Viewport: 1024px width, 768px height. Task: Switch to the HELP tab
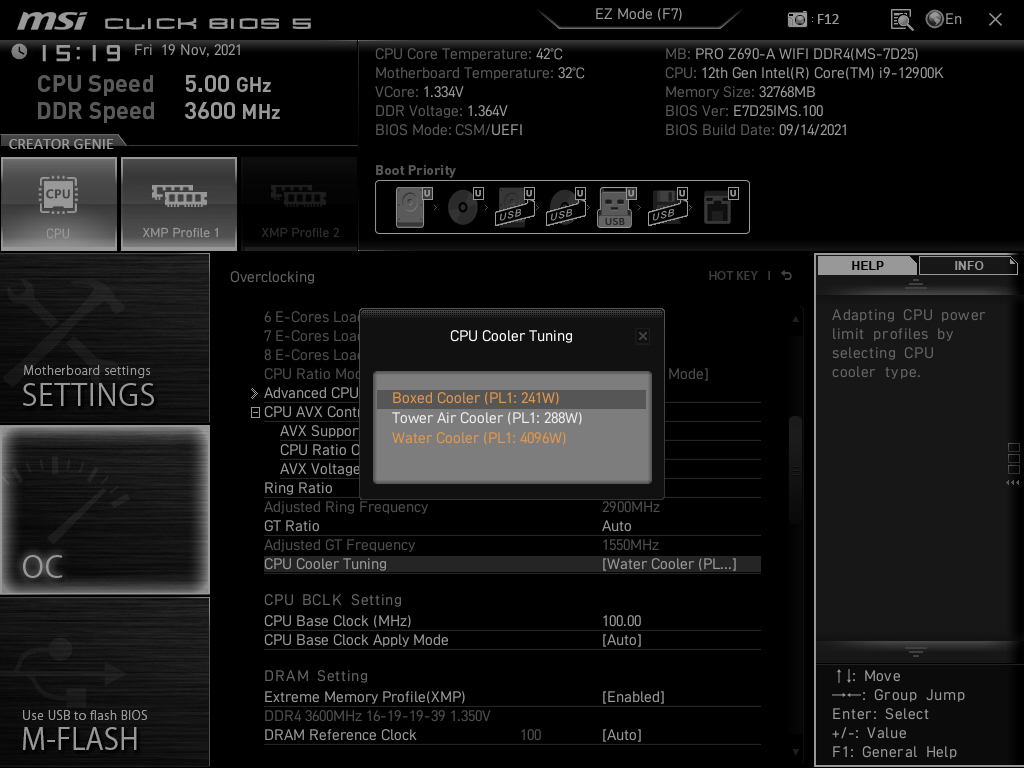[867, 265]
